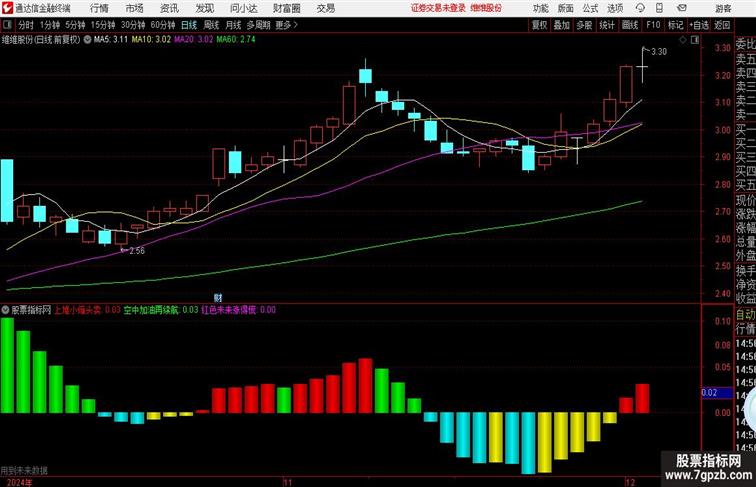Open the 选项 menu
The height and width of the screenshot is (487, 756).
click(615, 8)
